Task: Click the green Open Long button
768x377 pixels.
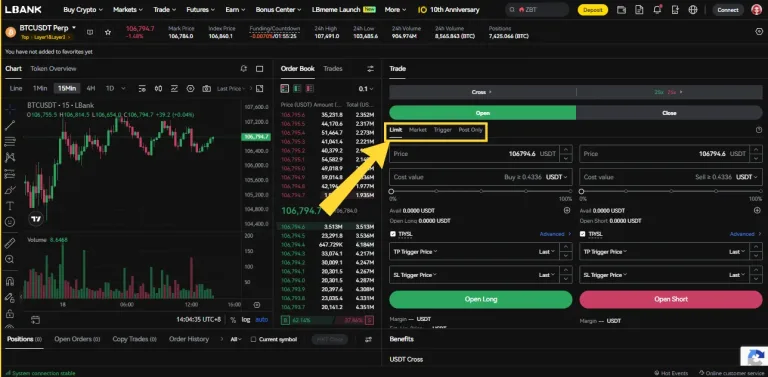Action: click(480, 299)
